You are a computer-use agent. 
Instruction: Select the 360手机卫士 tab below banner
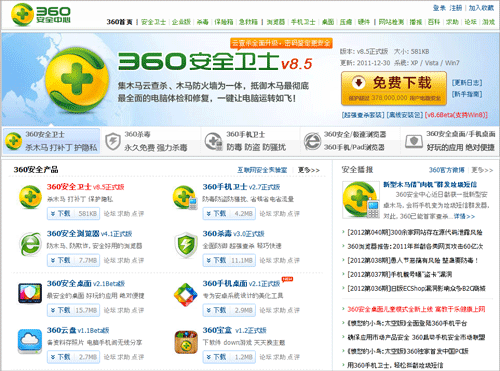pyautogui.click(x=250, y=141)
